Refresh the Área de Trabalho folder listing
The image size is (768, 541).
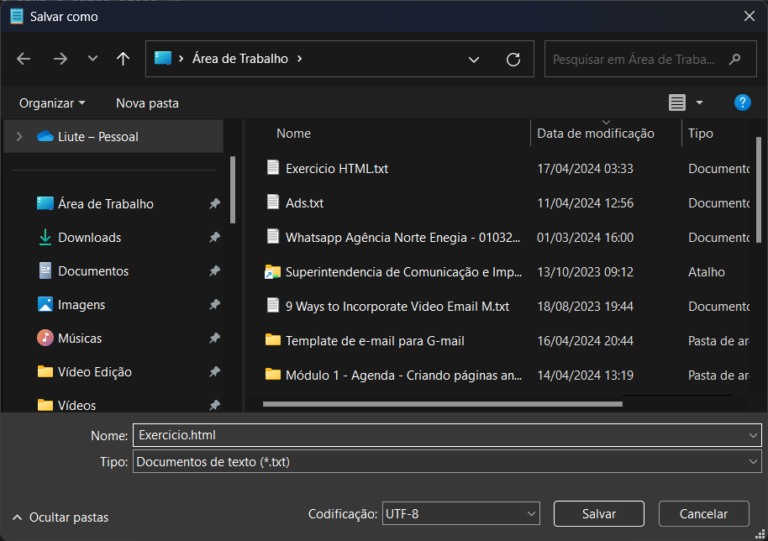513,59
